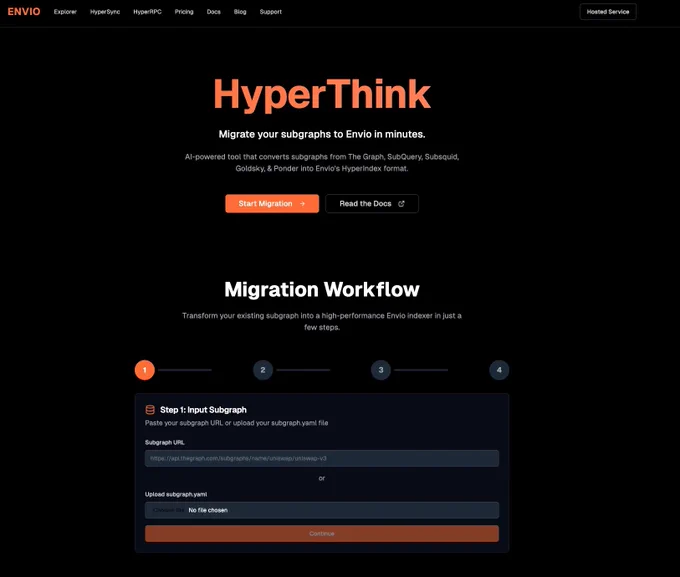Viewport: 680px width, 577px height.
Task: Click the Hosted Service button
Action: click(x=608, y=12)
